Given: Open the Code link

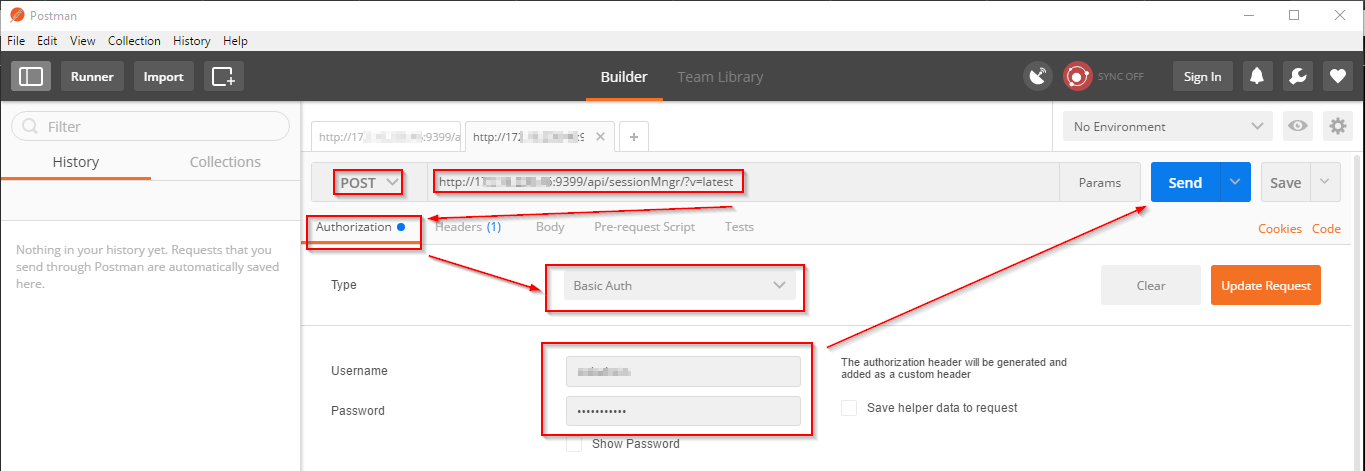Looking at the screenshot, I should 1326,228.
